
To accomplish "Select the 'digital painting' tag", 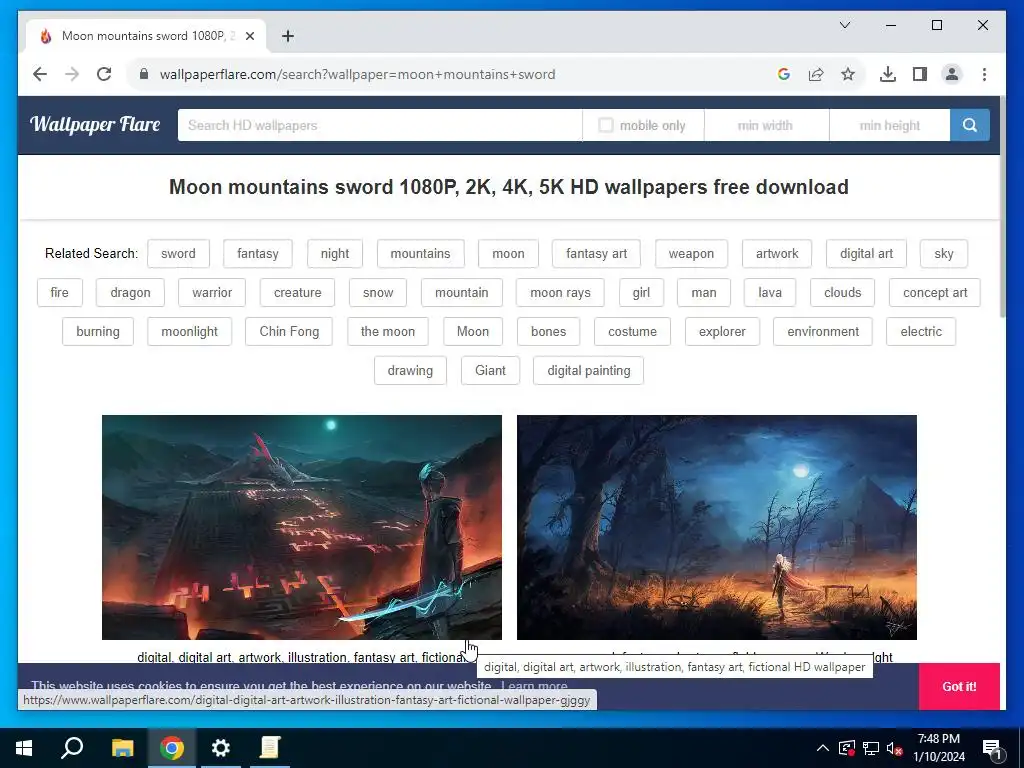I will point(589,370).
